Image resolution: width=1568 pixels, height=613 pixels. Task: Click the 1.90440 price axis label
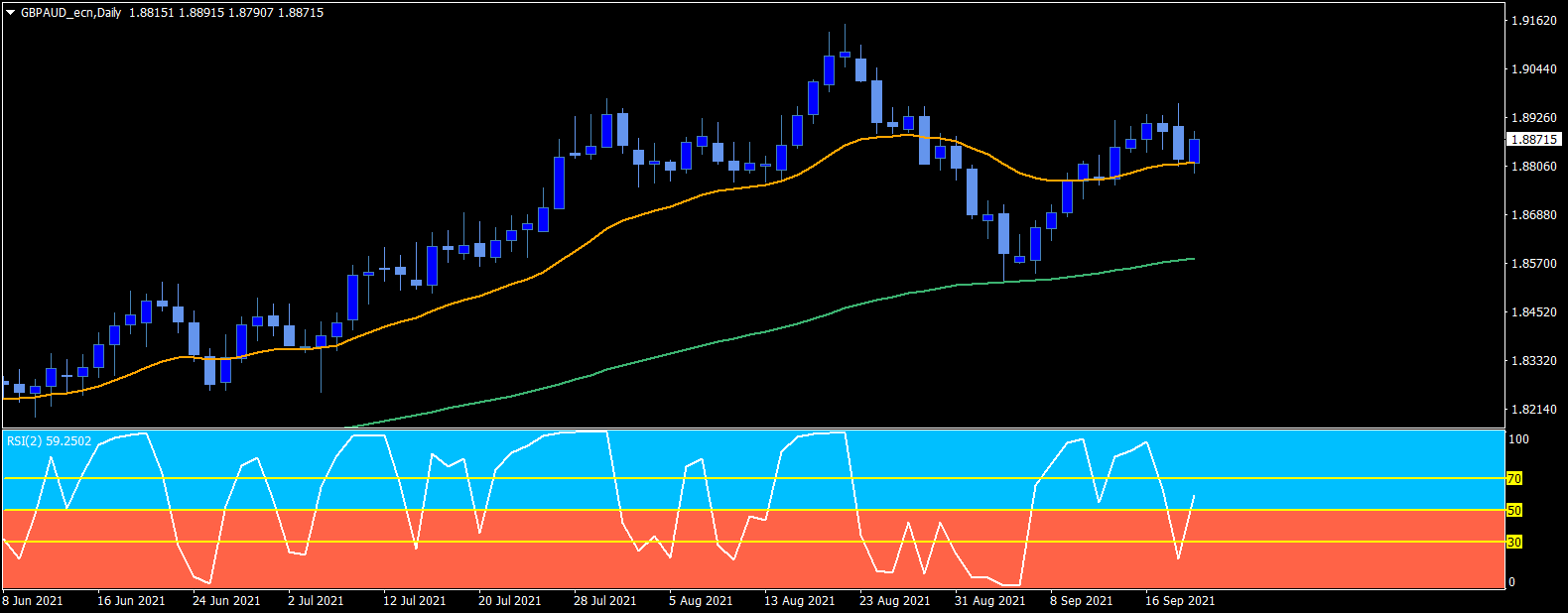(x=1533, y=68)
